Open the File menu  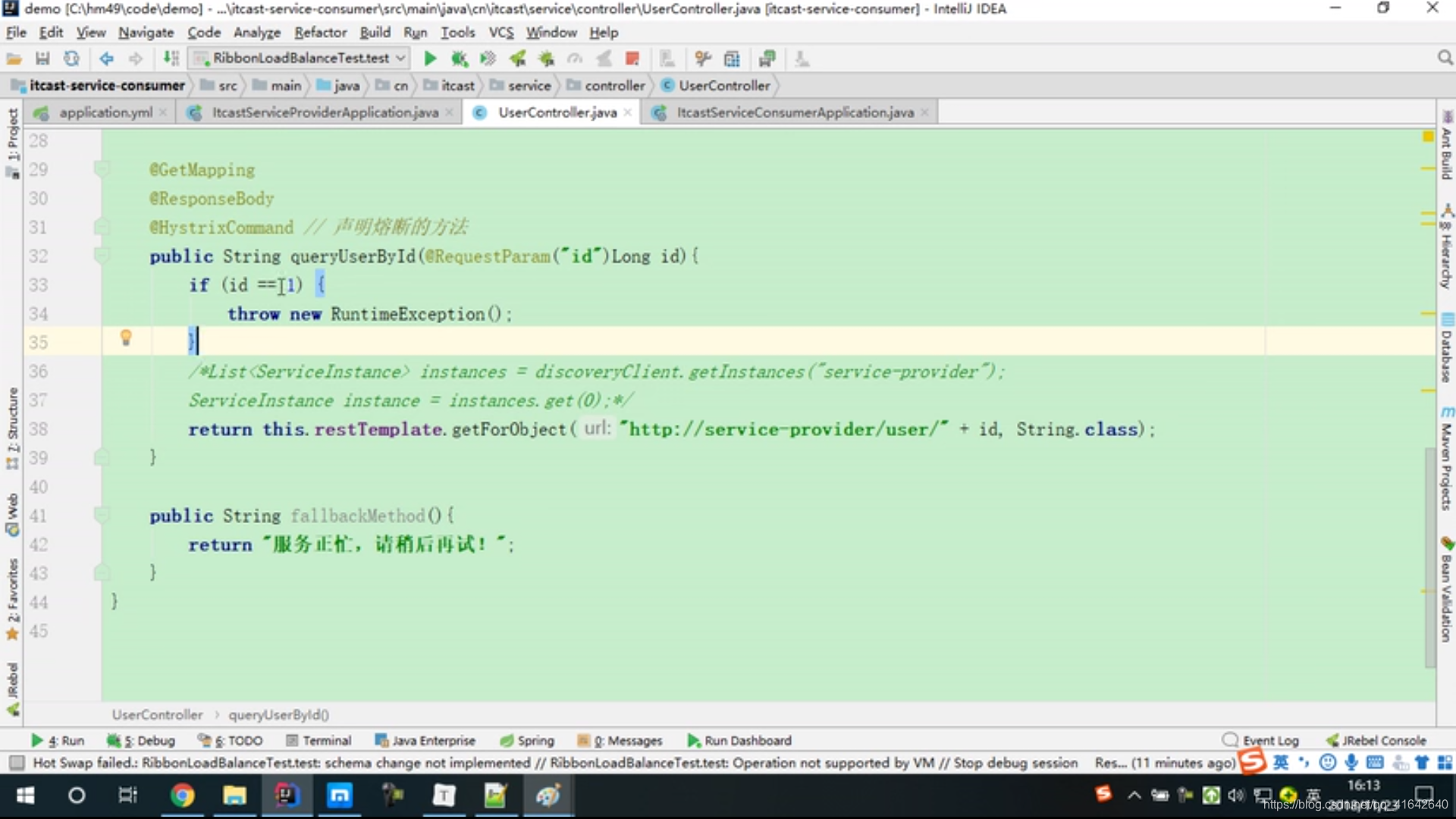pyautogui.click(x=16, y=33)
